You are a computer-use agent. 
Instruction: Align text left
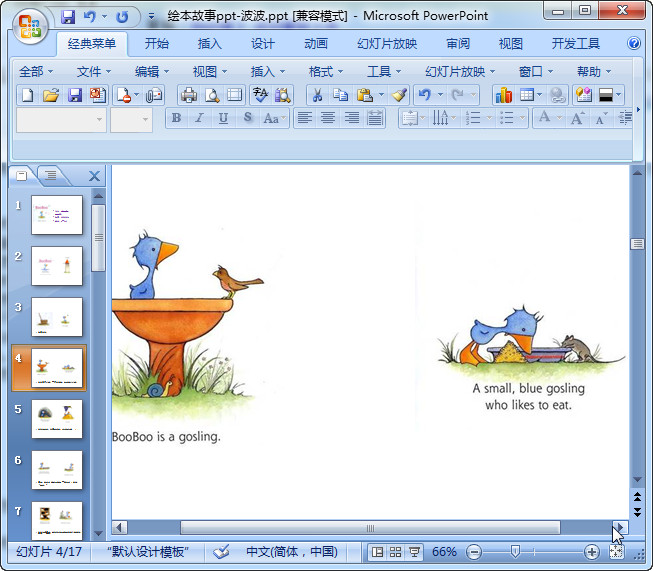305,118
